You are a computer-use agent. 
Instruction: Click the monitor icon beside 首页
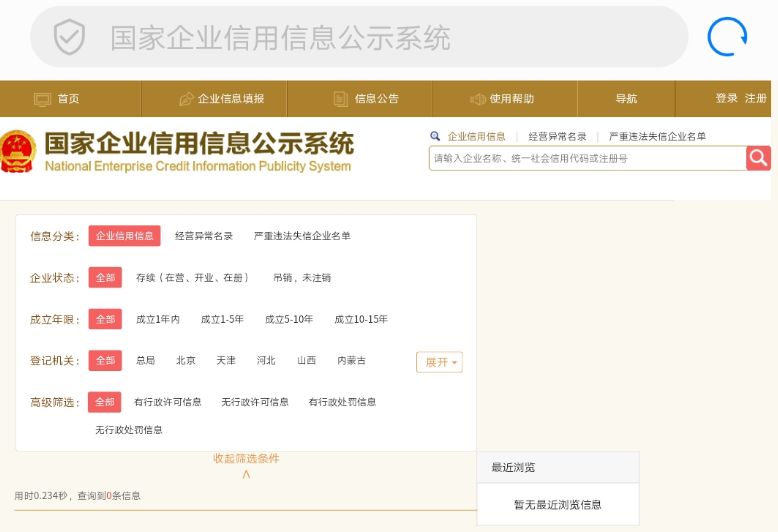click(42, 99)
